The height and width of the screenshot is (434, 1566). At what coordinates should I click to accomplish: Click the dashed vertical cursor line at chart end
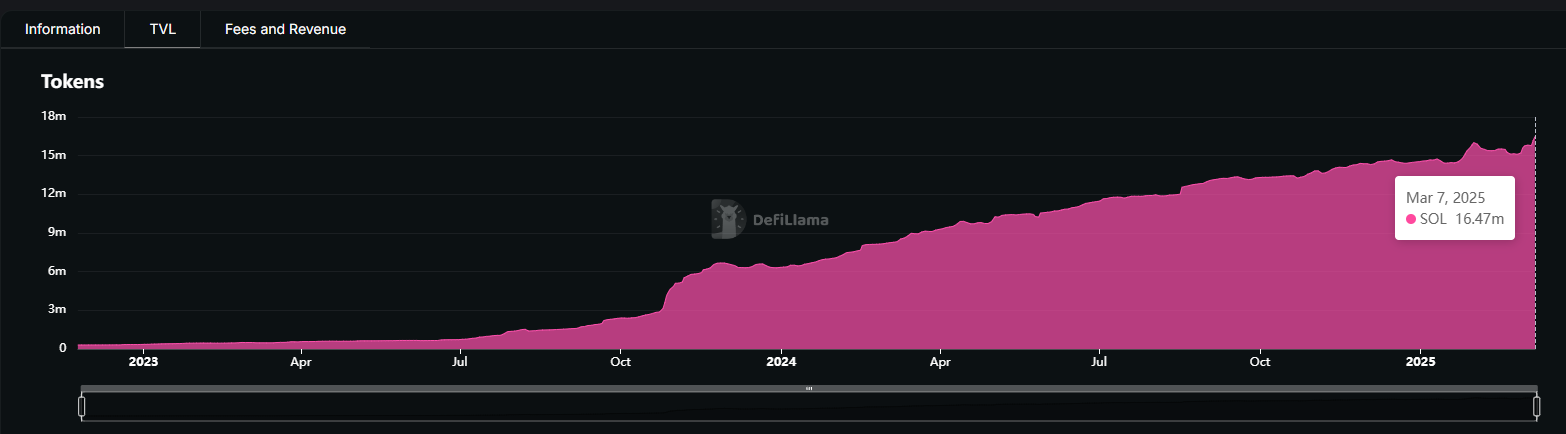click(1535, 250)
